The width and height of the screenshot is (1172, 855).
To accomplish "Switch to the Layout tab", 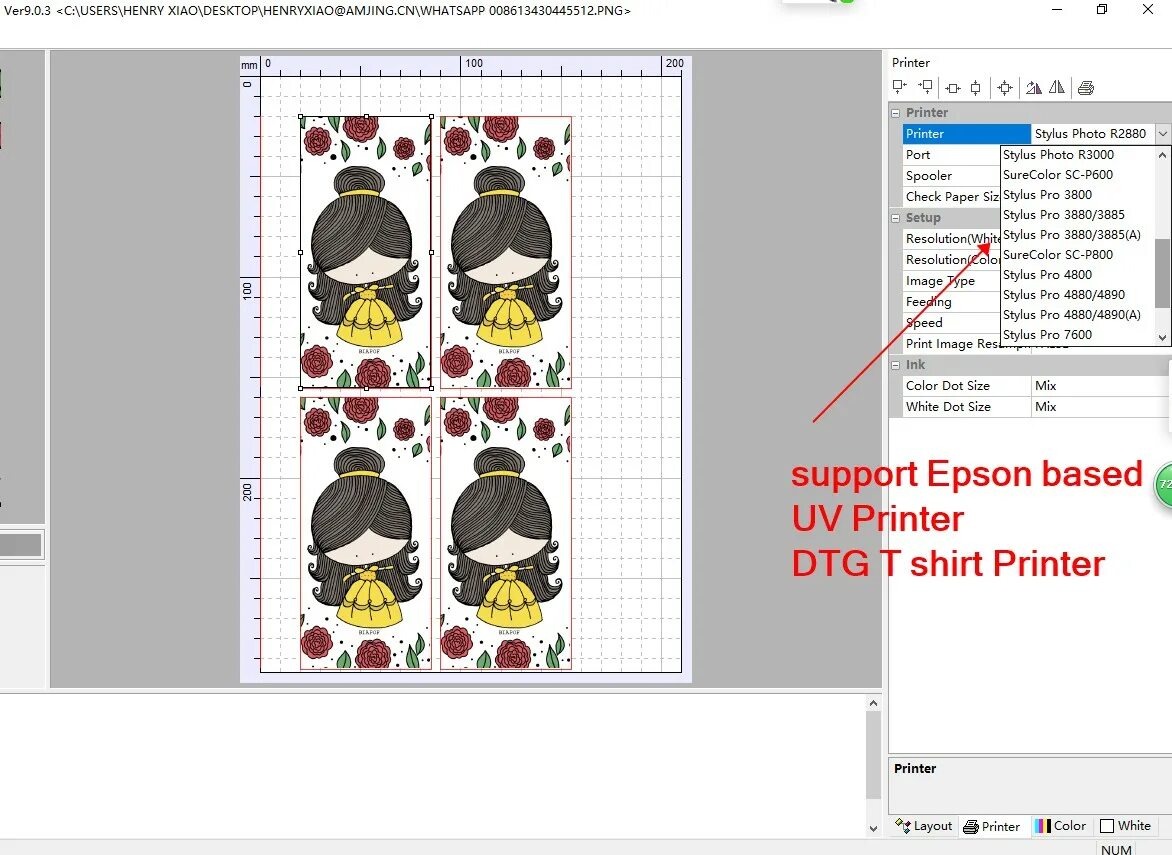I will click(924, 826).
